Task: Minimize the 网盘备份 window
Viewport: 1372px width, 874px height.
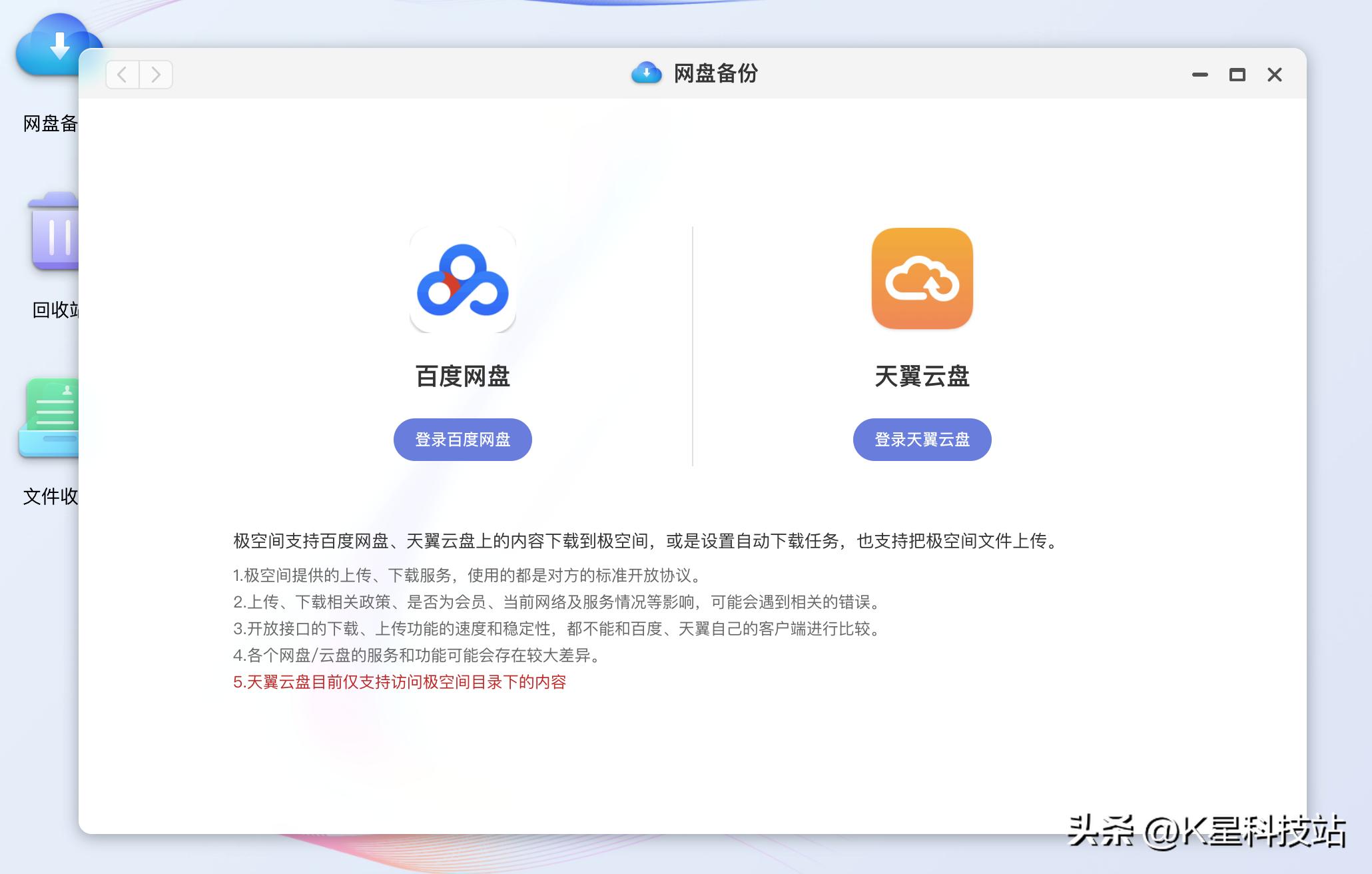Action: [x=1200, y=74]
